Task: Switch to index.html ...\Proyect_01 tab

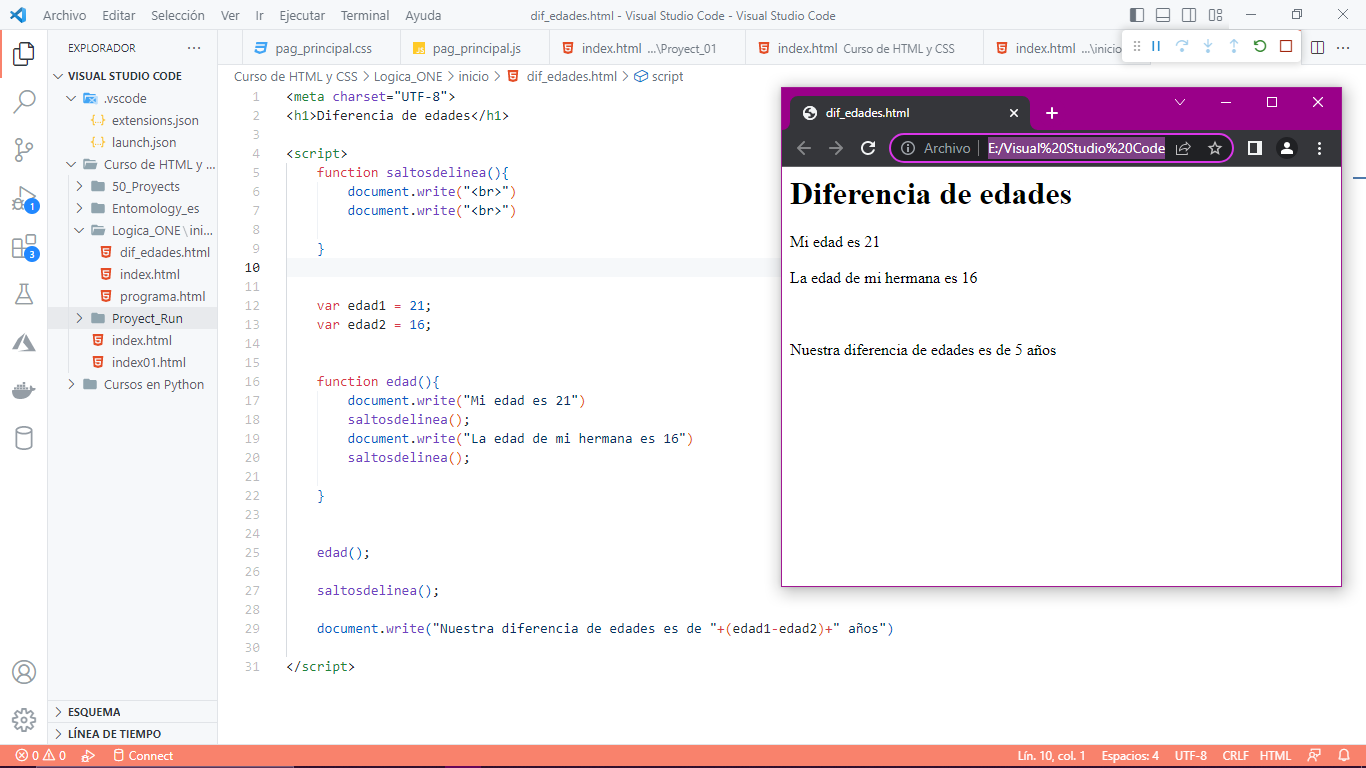Action: click(x=647, y=48)
